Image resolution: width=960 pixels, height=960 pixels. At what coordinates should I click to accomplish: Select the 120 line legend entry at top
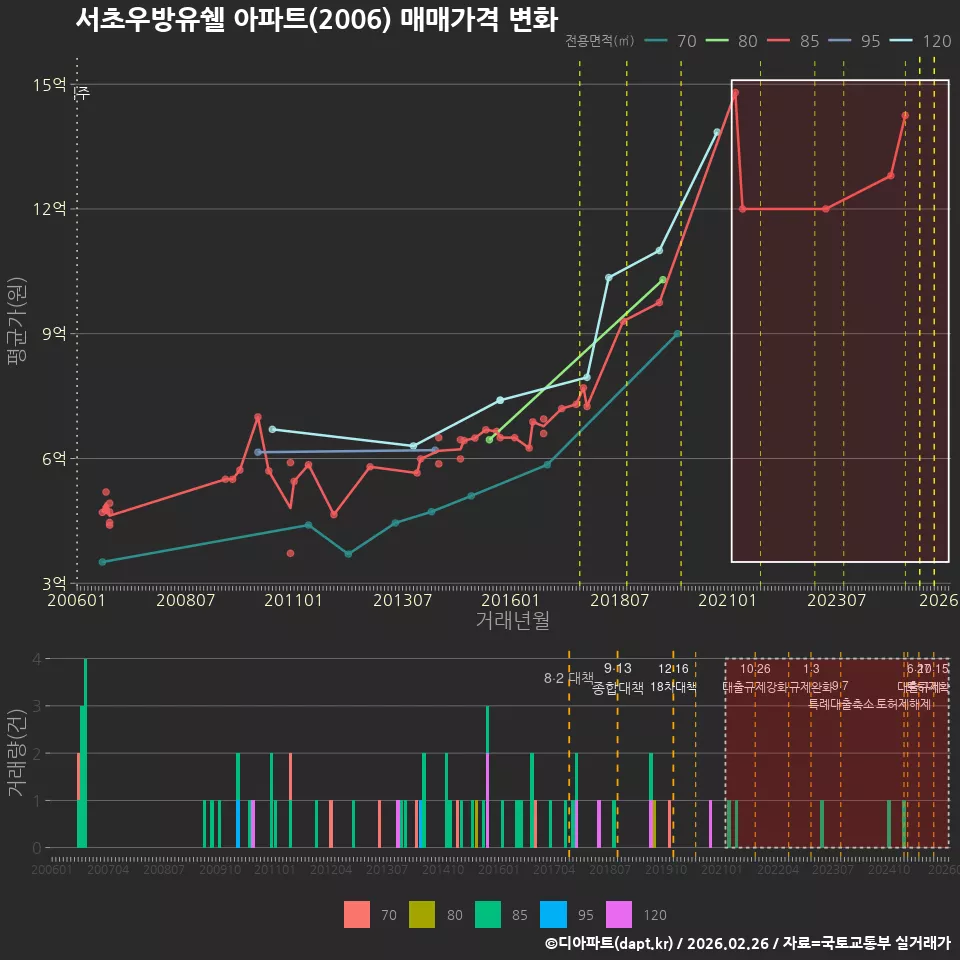tap(921, 41)
